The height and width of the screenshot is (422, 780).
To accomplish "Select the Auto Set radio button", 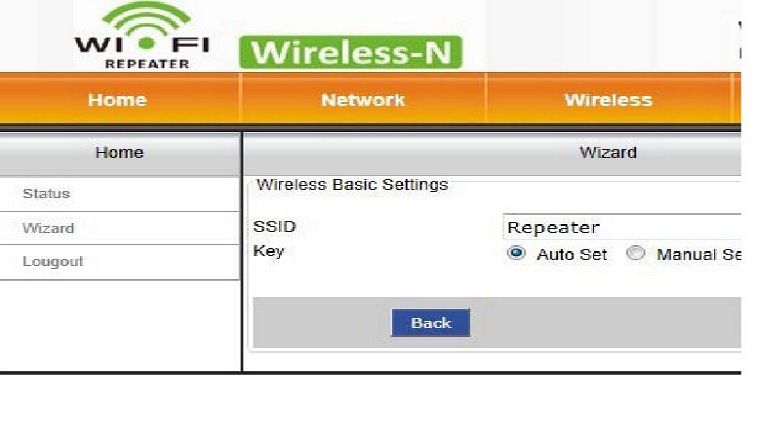I will coord(516,253).
